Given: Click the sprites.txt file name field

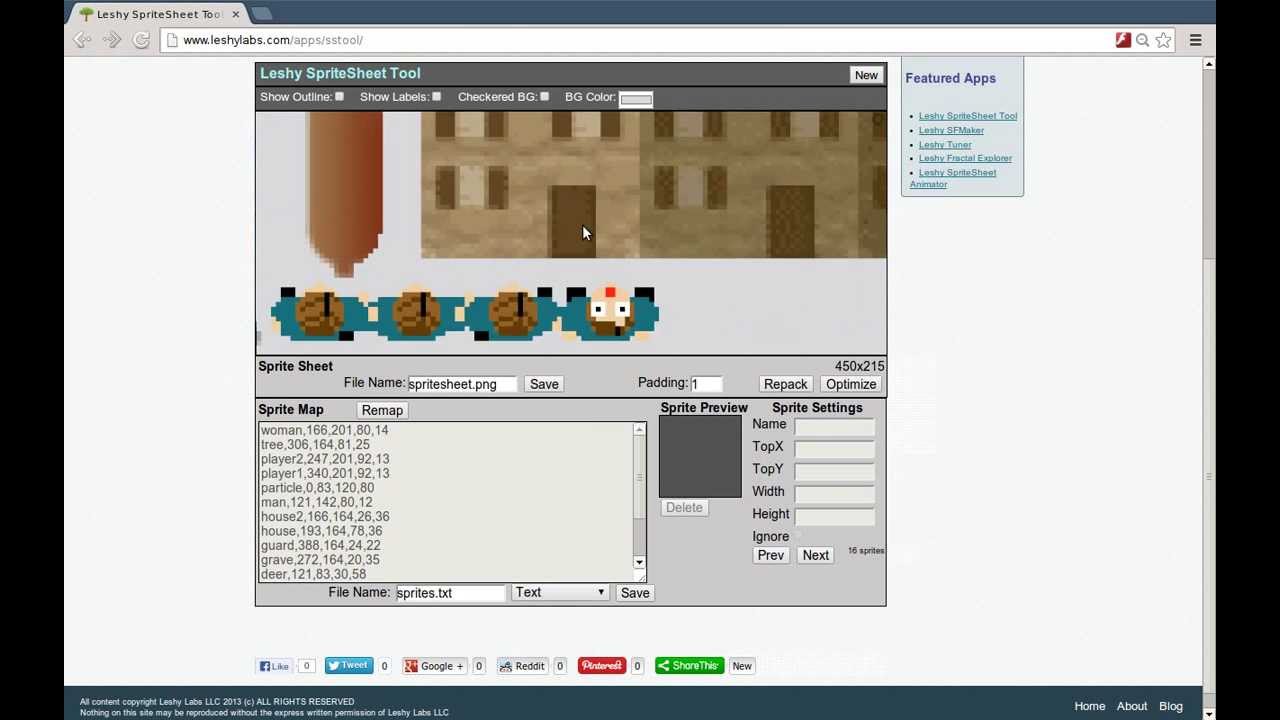Looking at the screenshot, I should 450,593.
